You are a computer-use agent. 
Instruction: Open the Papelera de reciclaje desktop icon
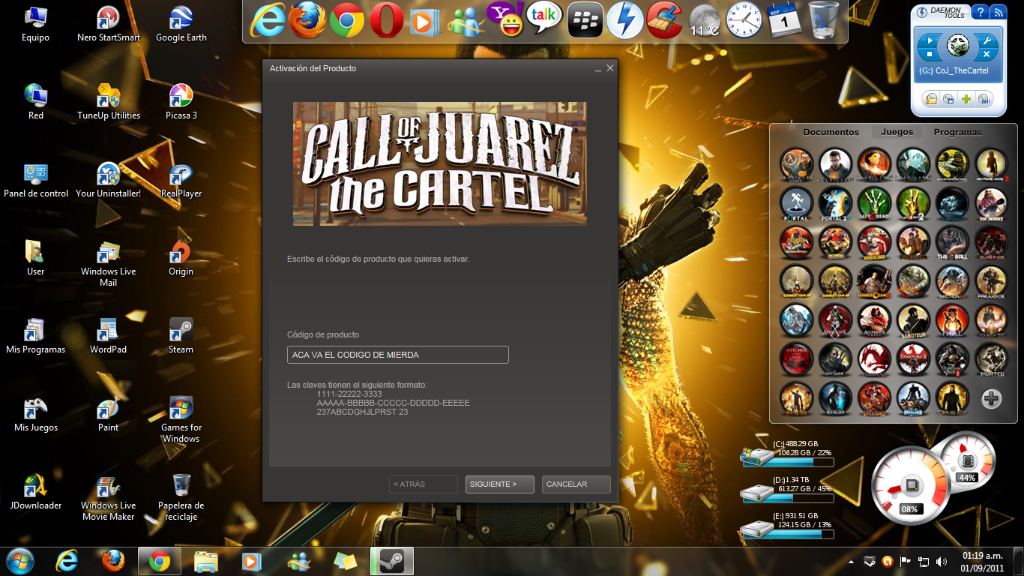pos(181,498)
